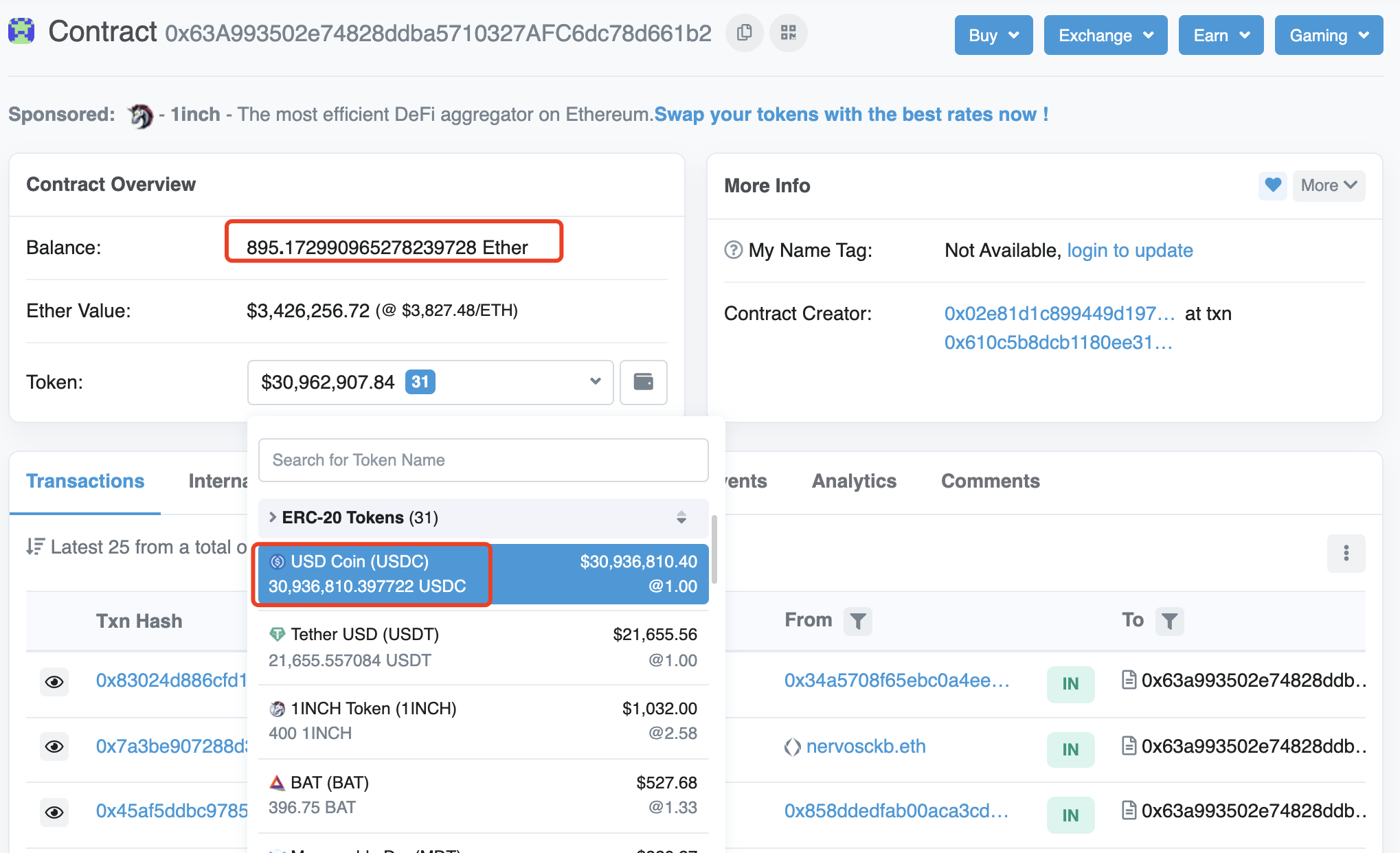The height and width of the screenshot is (853, 1400).
Task: Toggle eye preview for transaction 0x45af5ddbc9785
Action: pos(54,812)
